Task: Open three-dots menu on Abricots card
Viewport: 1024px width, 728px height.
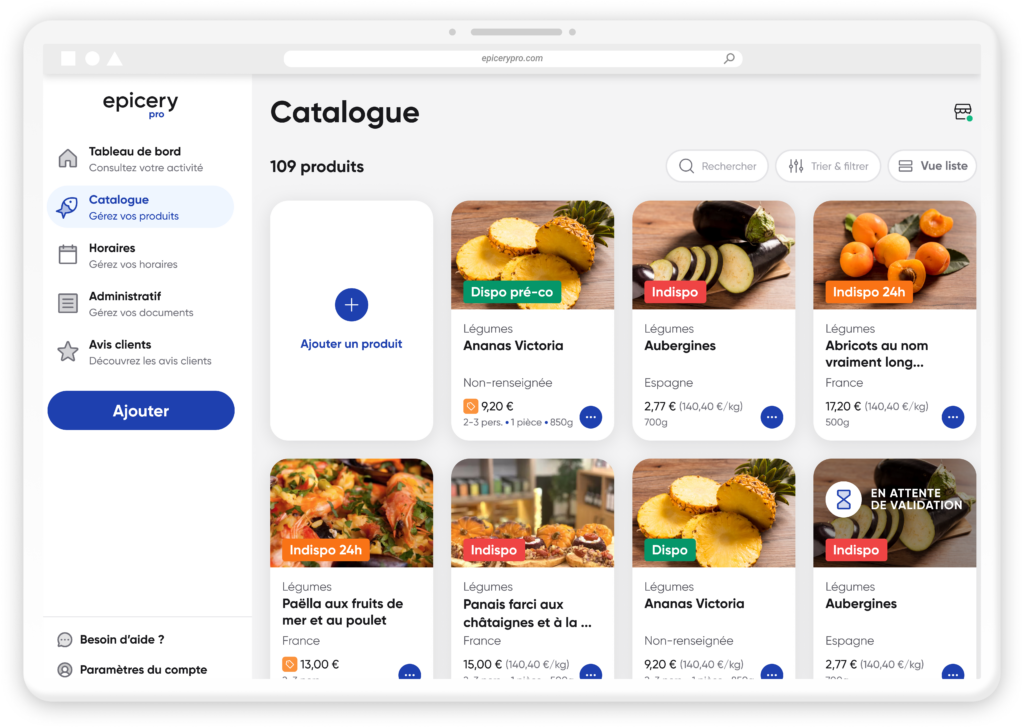Action: pos(952,417)
